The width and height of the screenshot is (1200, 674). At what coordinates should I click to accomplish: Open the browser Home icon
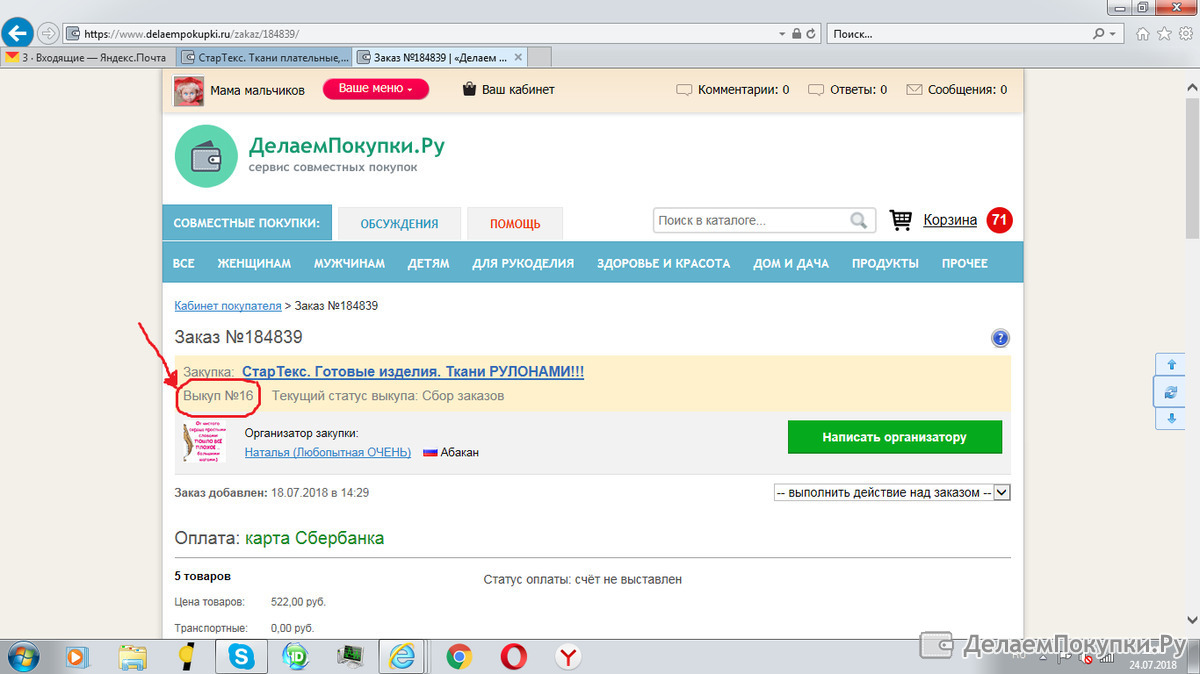(x=1144, y=33)
